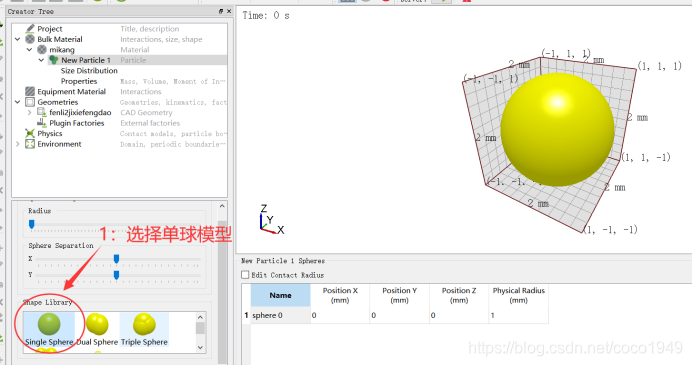The height and width of the screenshot is (366, 692).
Task: Select Equipment Material label in the tree
Action: pyautogui.click(x=71, y=91)
